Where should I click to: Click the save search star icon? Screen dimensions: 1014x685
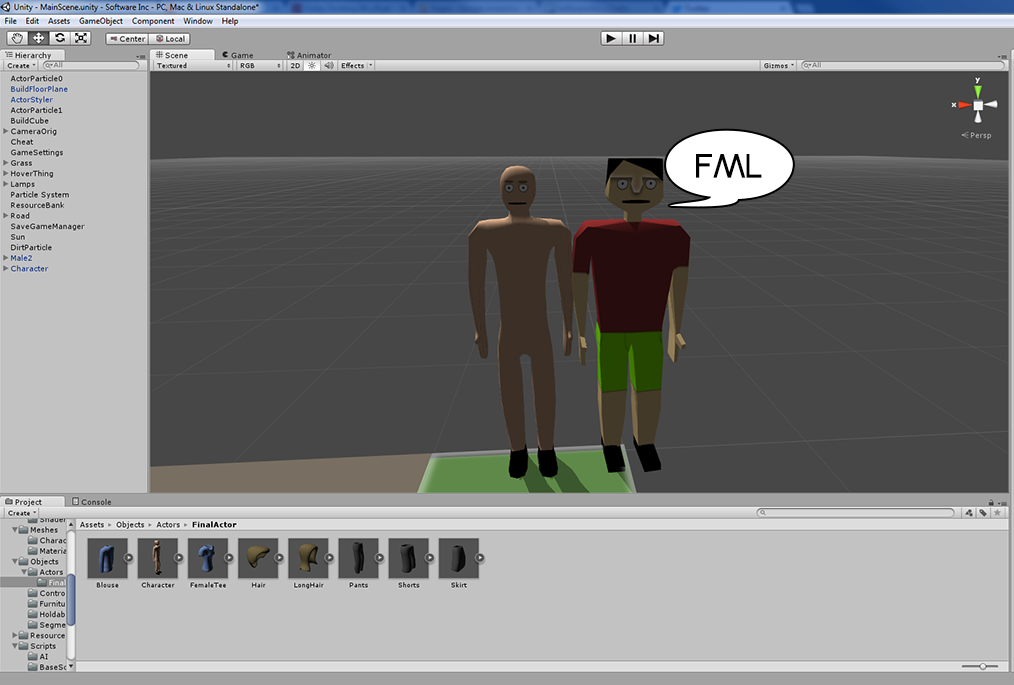tap(997, 513)
